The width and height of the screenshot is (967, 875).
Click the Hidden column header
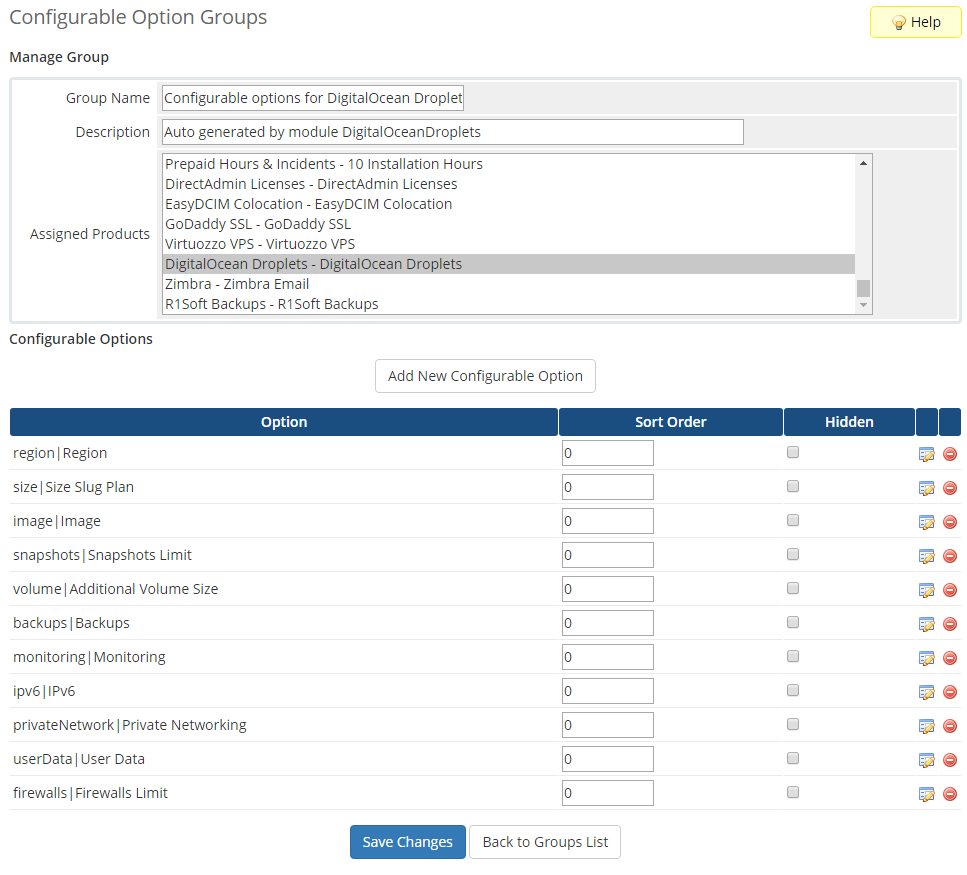click(x=849, y=422)
